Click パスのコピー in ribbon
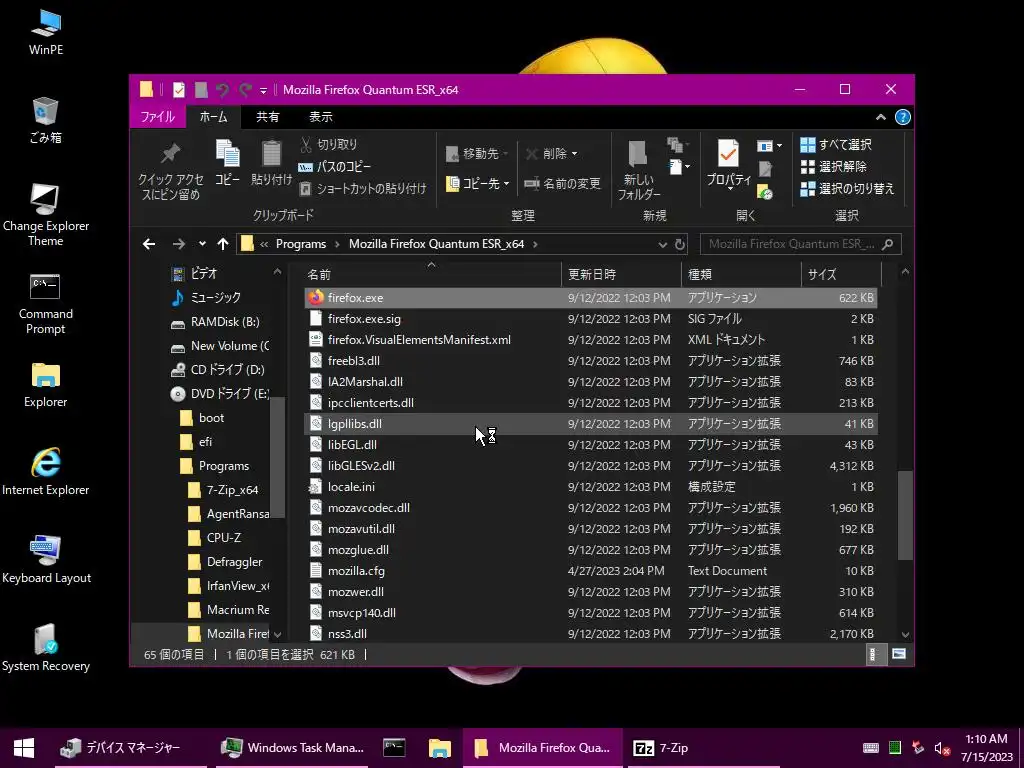Image resolution: width=1024 pixels, height=768 pixels. click(x=334, y=167)
